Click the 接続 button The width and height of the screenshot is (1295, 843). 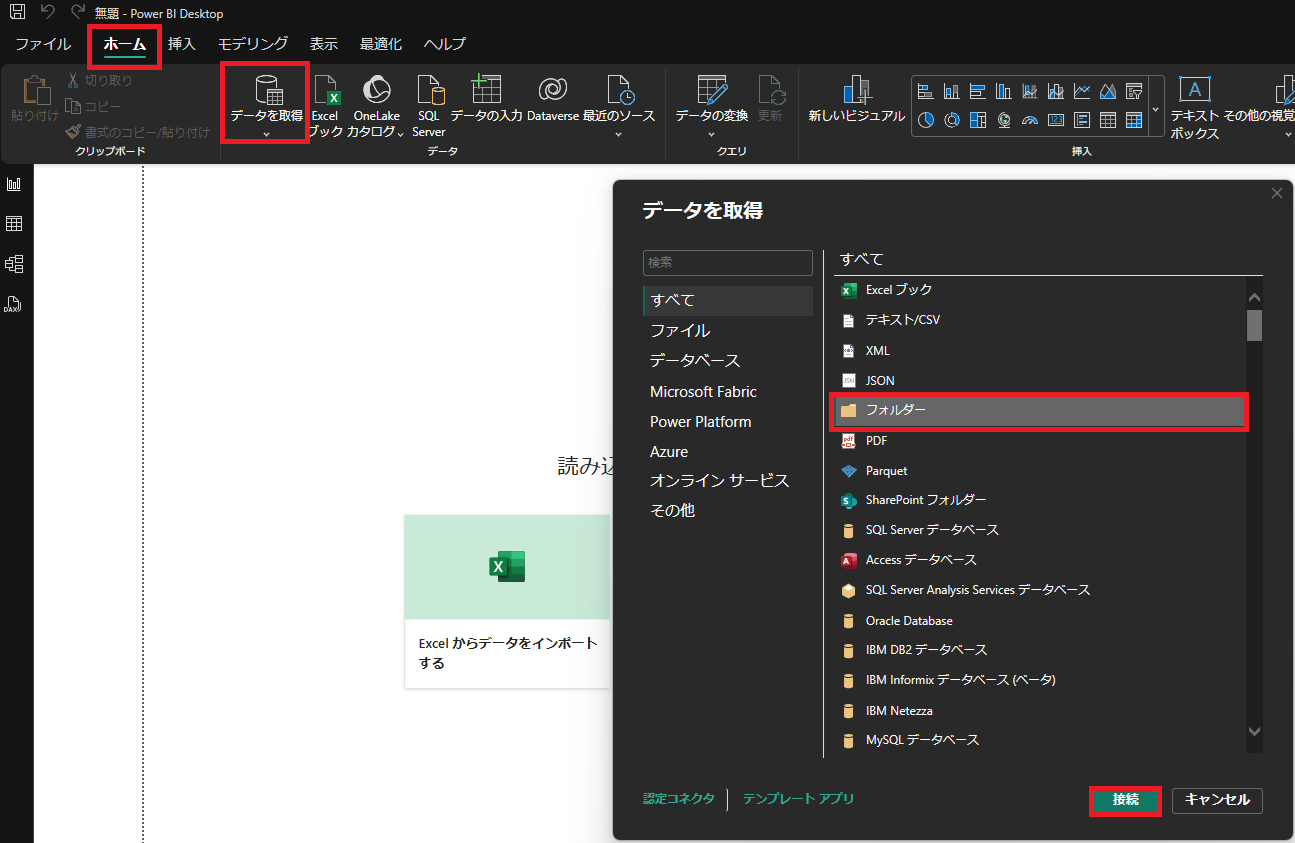click(x=1125, y=800)
